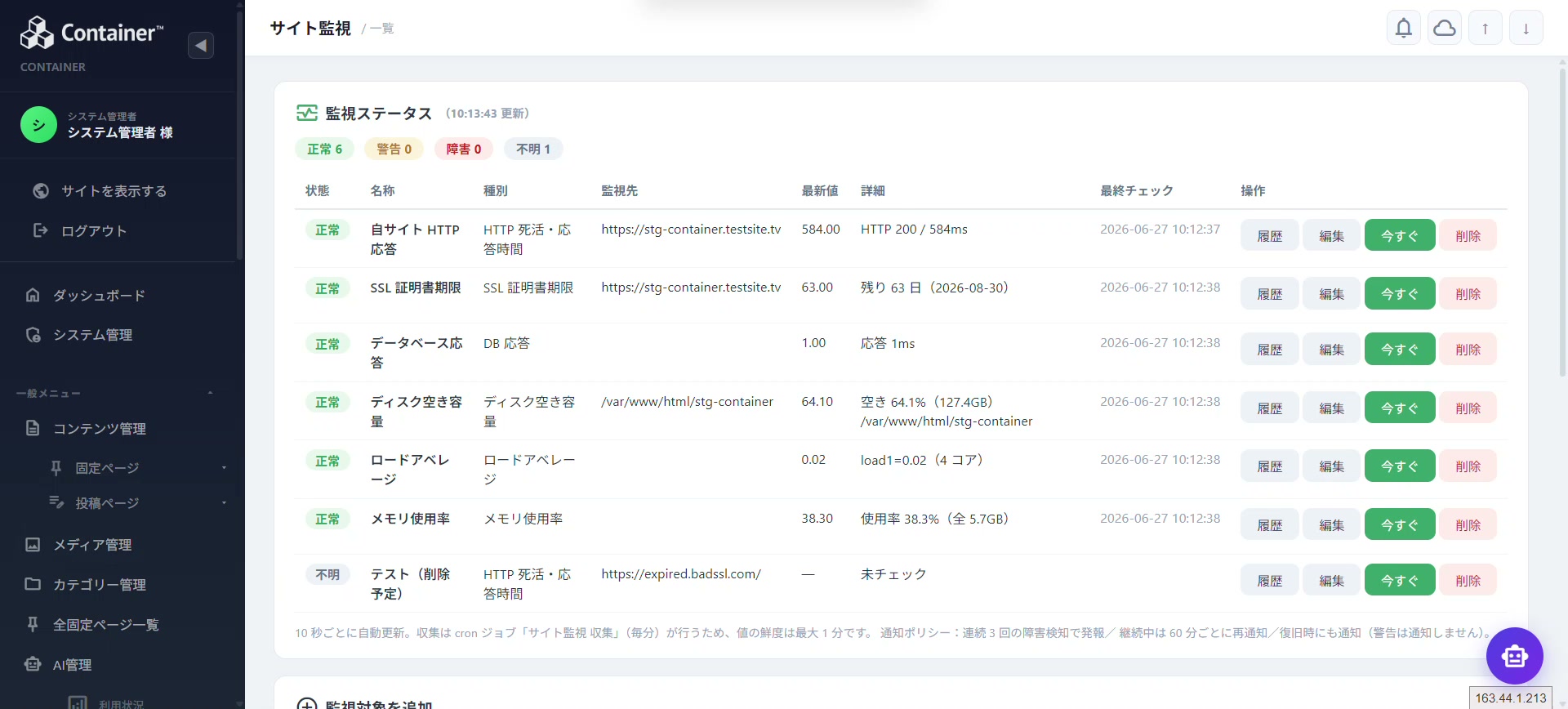Image resolution: width=1568 pixels, height=709 pixels.
Task: Click the 最新値 column header
Action: [820, 190]
